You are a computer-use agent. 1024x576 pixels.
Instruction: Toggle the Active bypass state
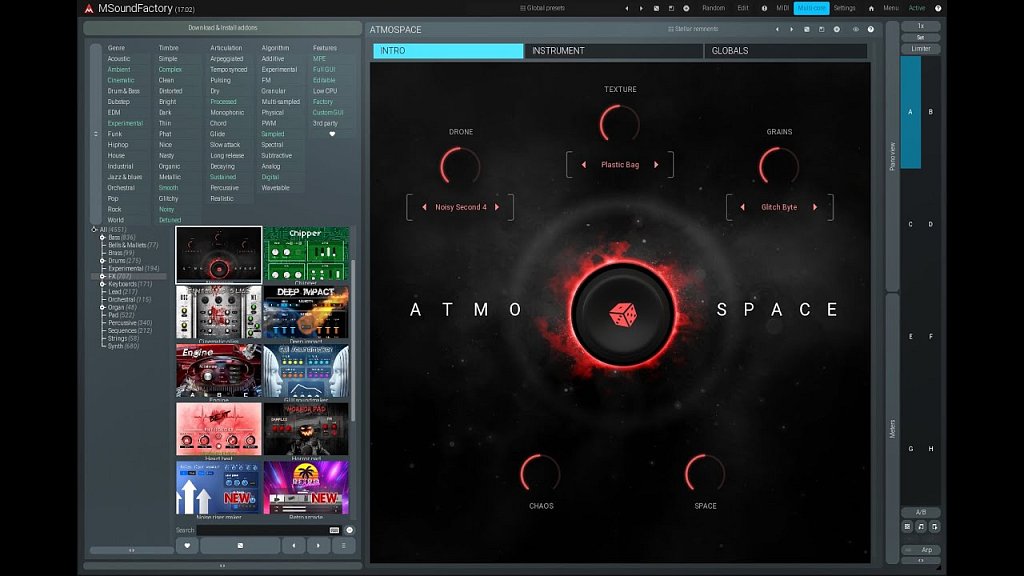(x=917, y=8)
